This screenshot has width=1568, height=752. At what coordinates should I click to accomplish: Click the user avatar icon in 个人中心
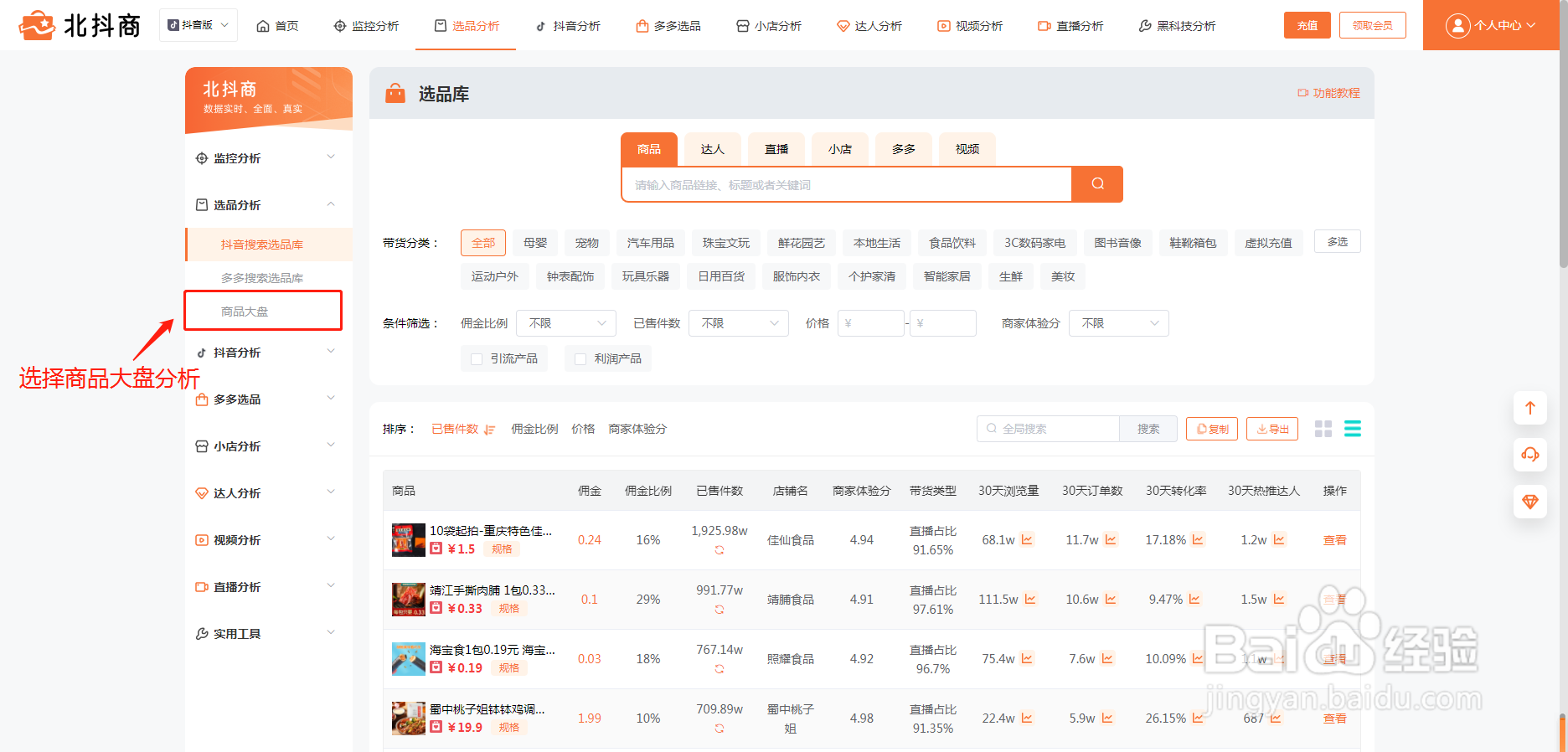click(1457, 25)
